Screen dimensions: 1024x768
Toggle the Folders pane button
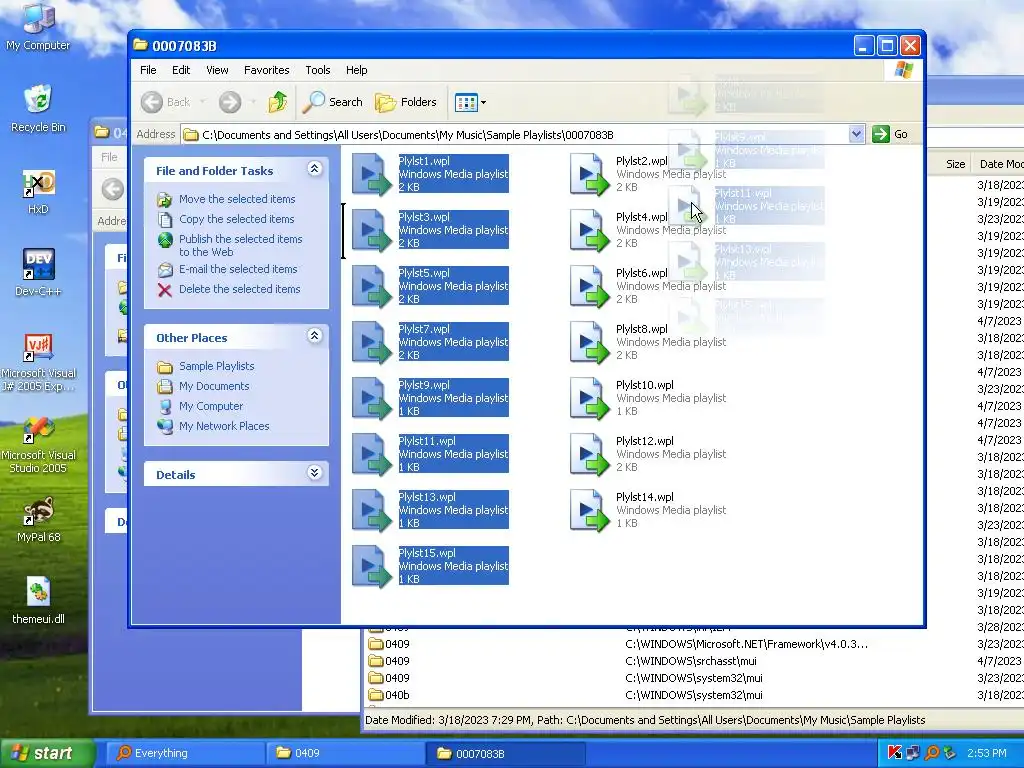click(x=406, y=102)
